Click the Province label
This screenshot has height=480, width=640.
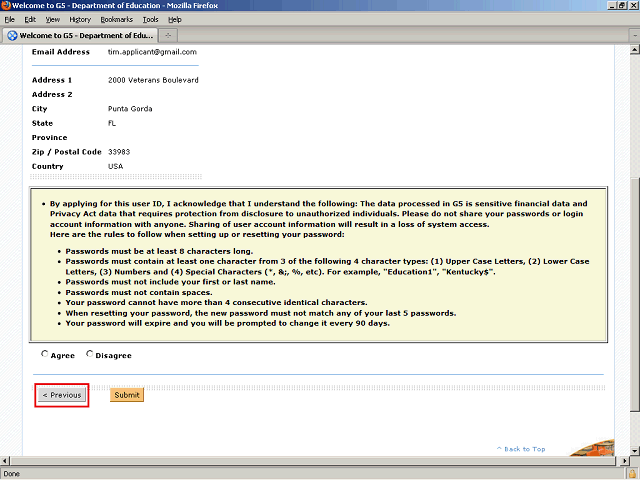point(49,138)
